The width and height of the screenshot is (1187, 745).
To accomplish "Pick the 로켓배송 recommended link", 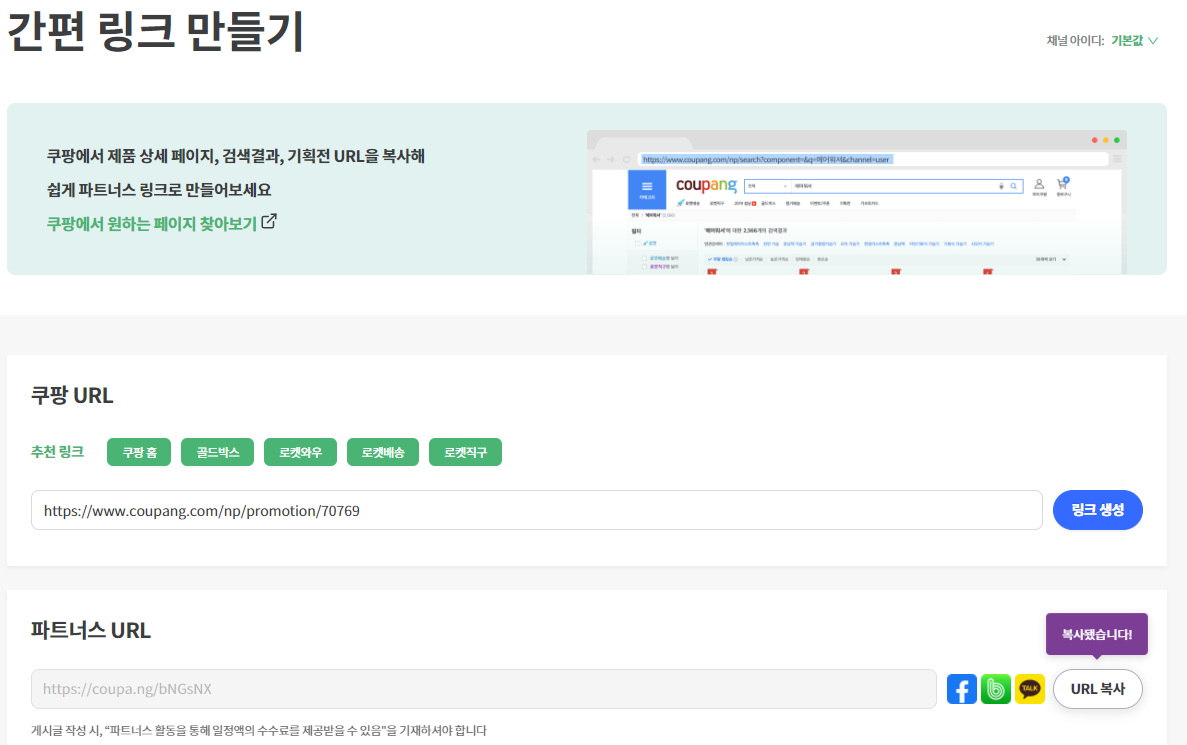I will coord(383,452).
